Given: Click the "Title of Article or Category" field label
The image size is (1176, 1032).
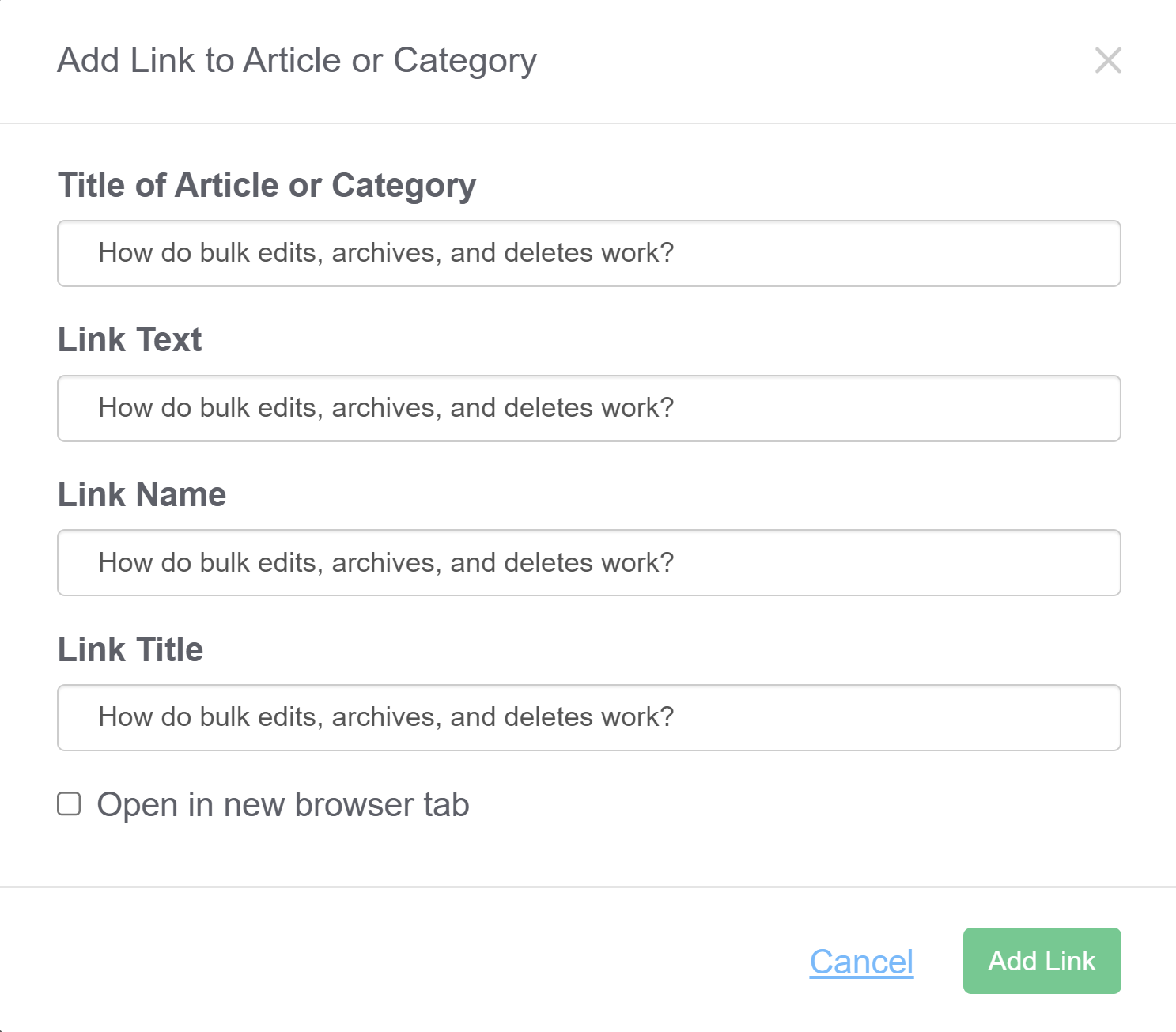Looking at the screenshot, I should click(267, 186).
